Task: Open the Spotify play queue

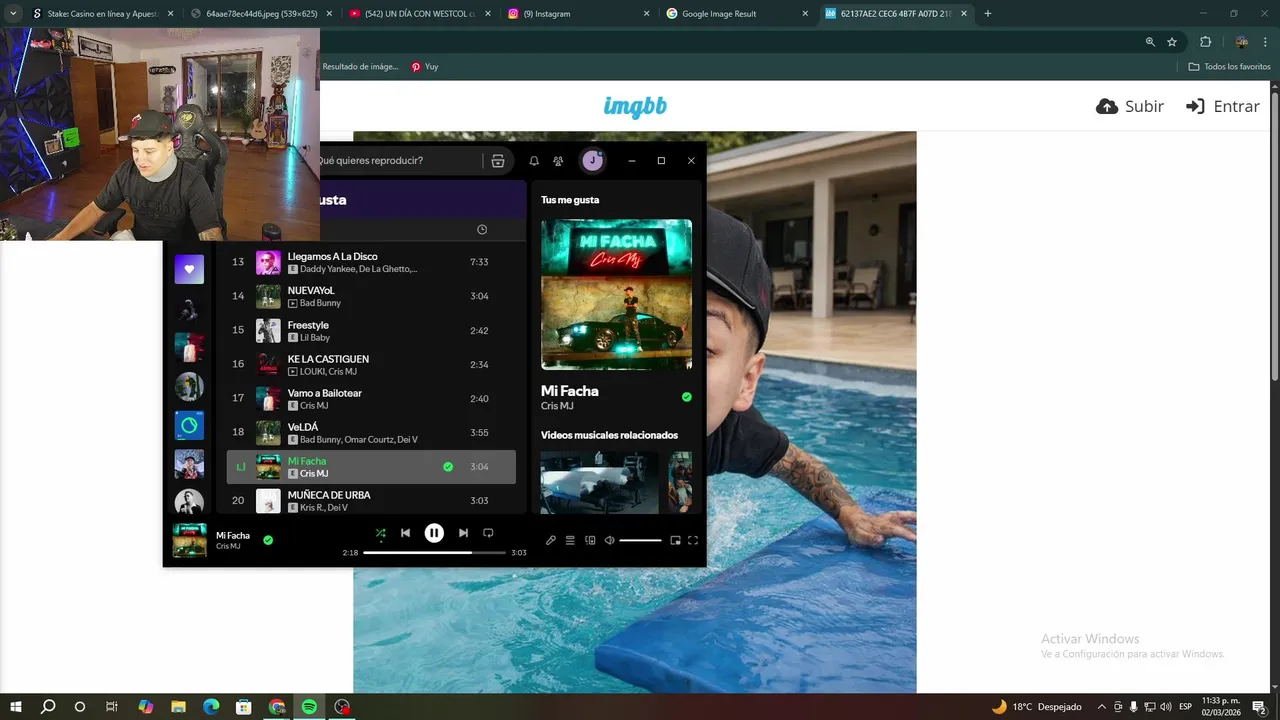Action: (570, 540)
